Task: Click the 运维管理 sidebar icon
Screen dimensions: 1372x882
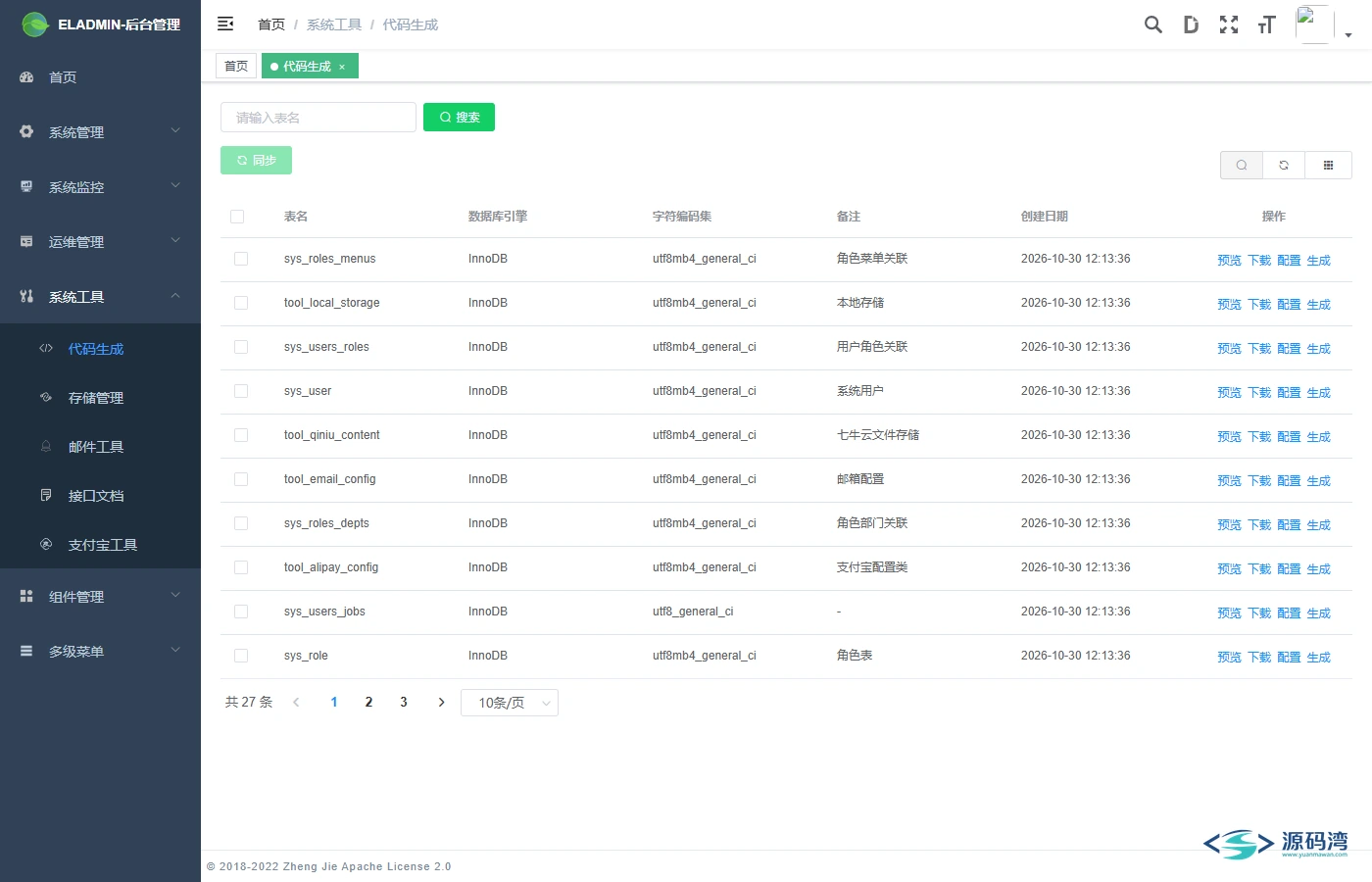Action: click(x=26, y=241)
